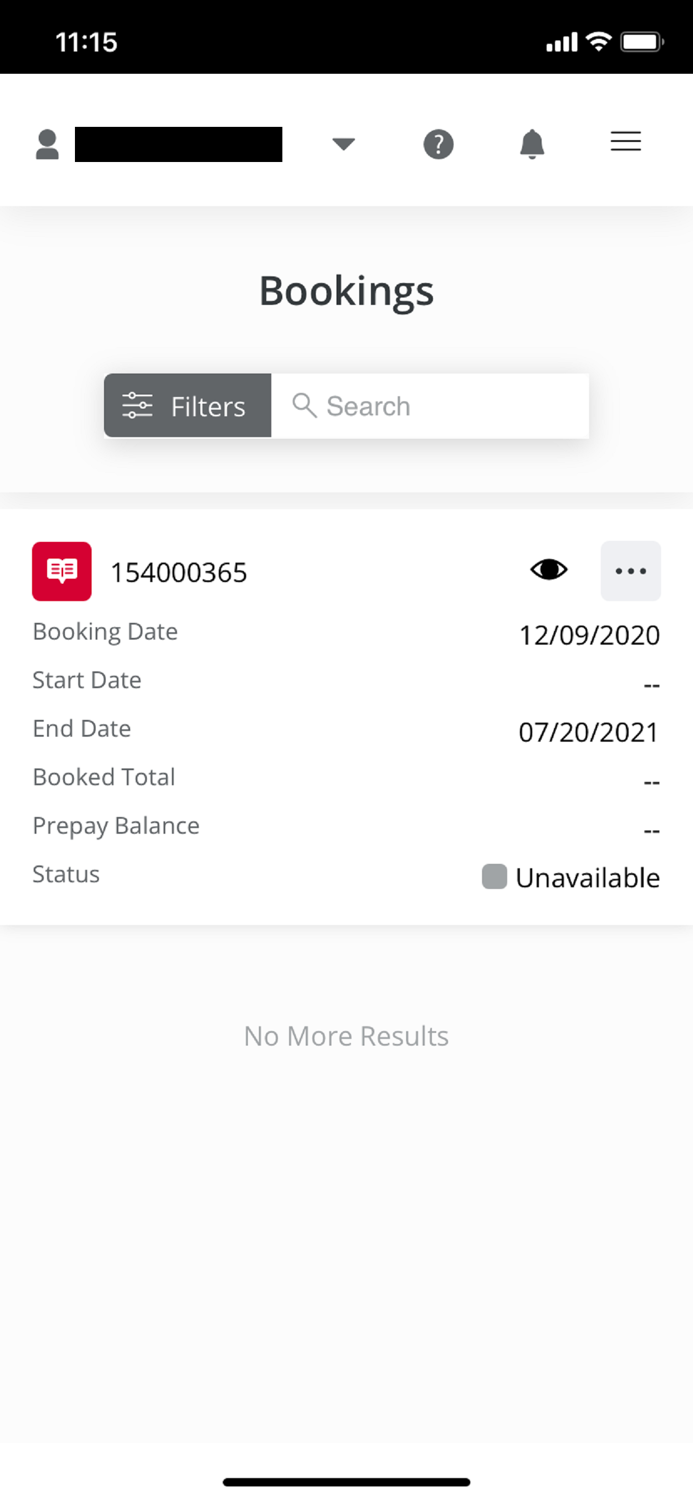
Task: Select the Bookings screen title
Action: point(346,291)
